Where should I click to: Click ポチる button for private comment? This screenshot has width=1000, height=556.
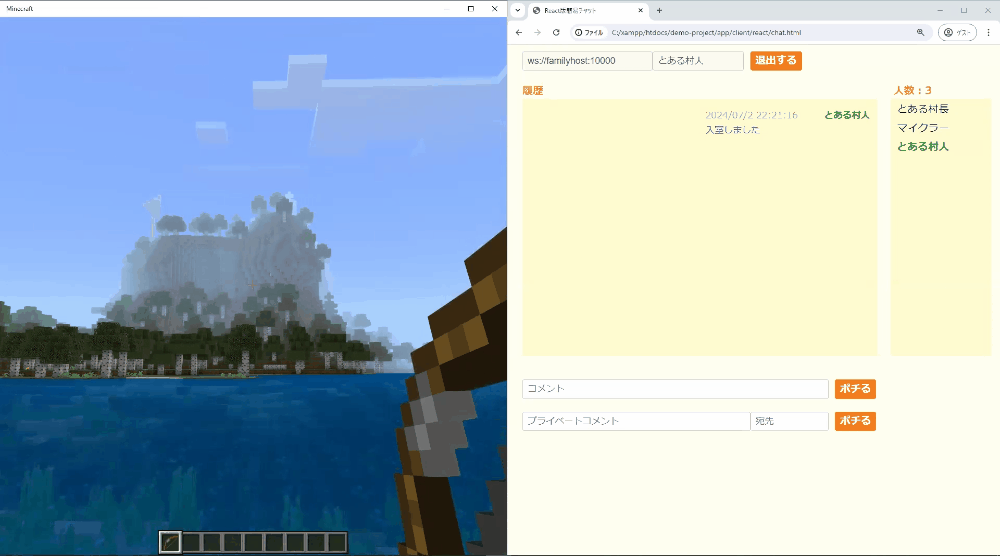click(x=855, y=422)
